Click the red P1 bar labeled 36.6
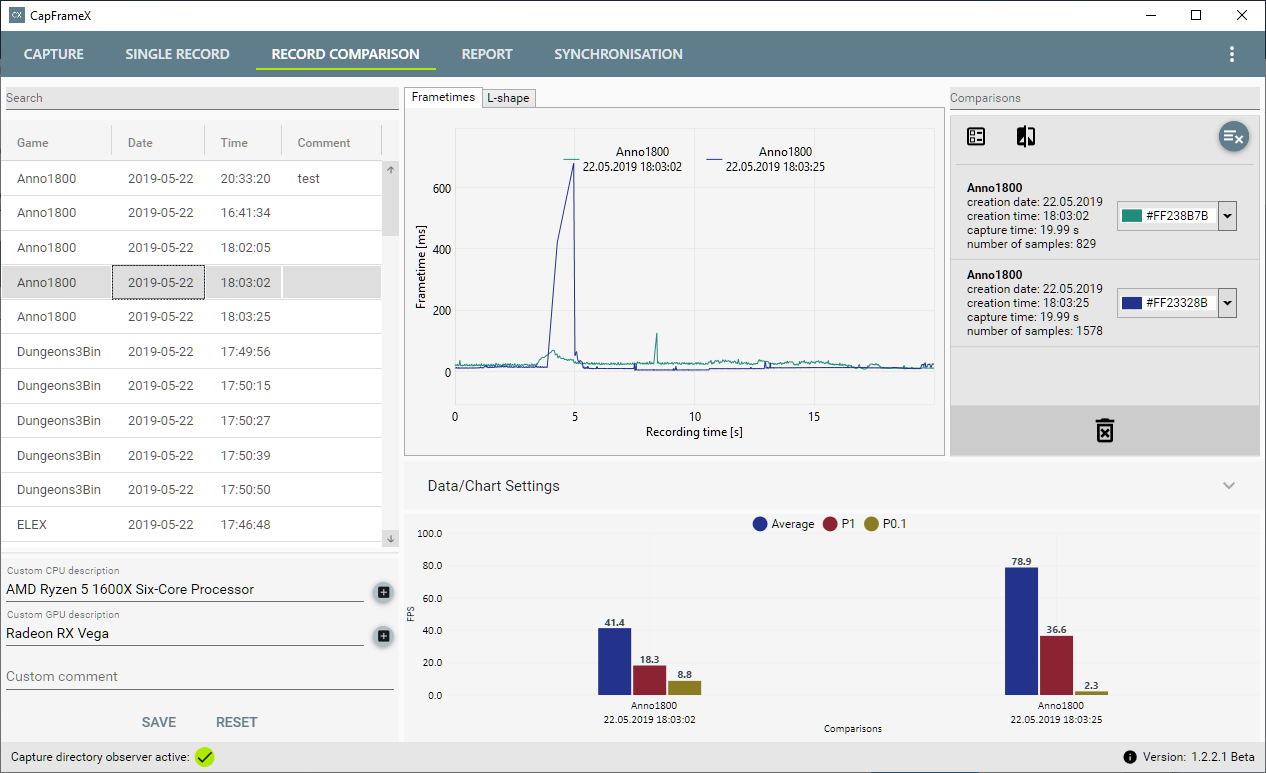This screenshot has width=1266, height=773. [1056, 665]
